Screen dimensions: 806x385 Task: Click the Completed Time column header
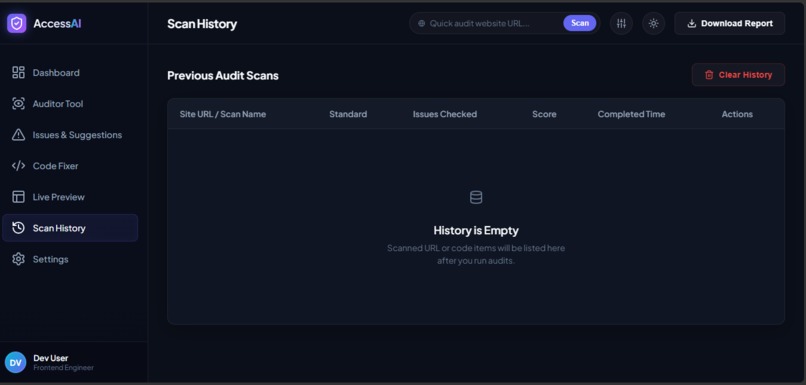pyautogui.click(x=631, y=114)
